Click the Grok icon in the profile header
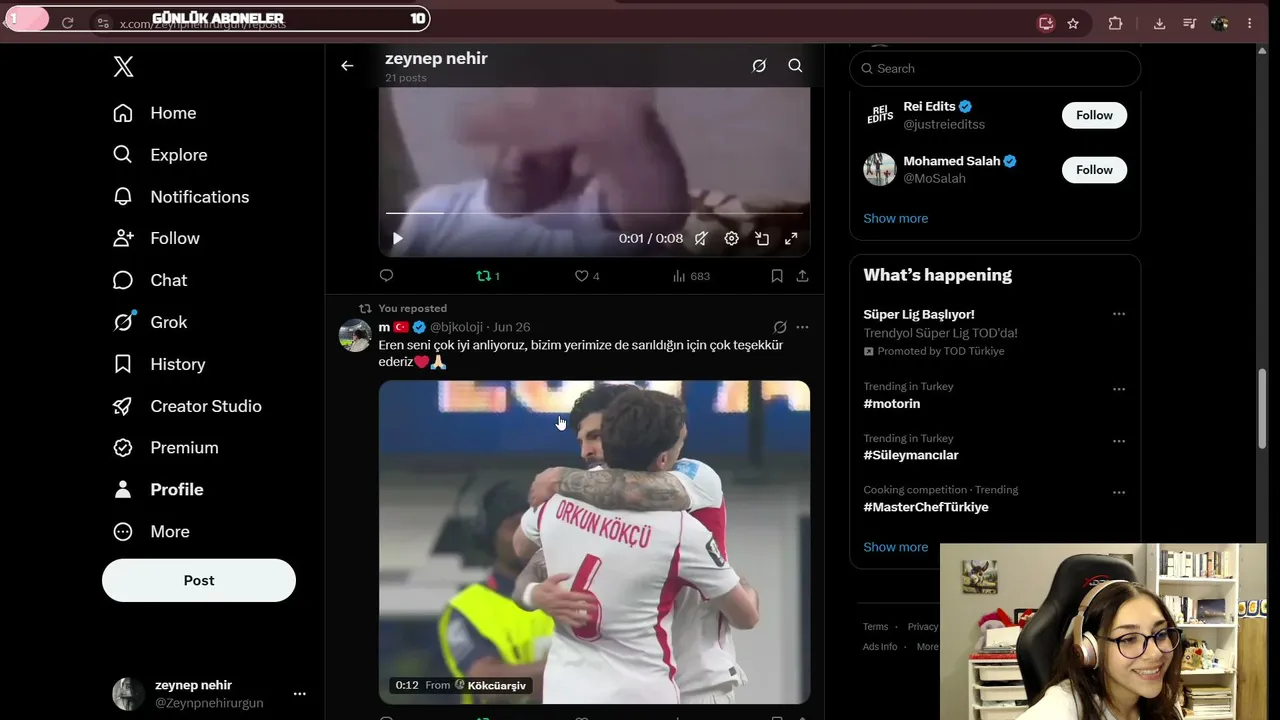The width and height of the screenshot is (1280, 720). [759, 66]
